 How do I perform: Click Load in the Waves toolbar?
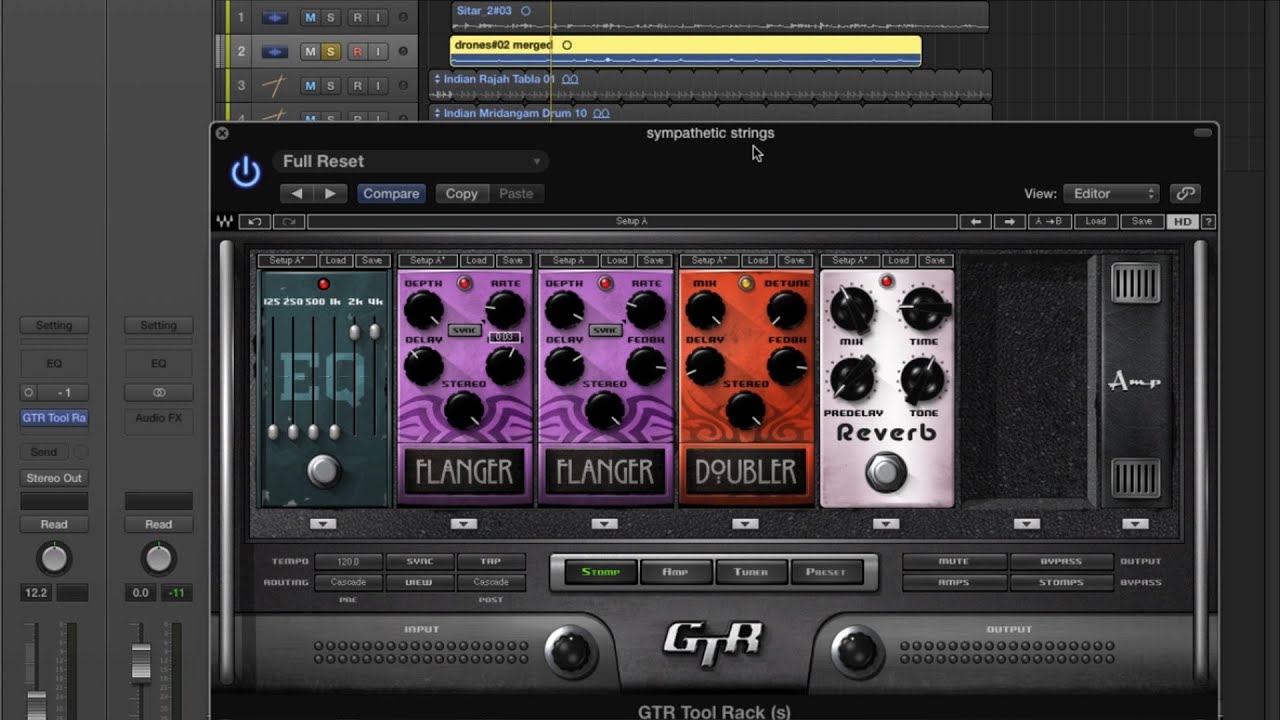[1096, 222]
